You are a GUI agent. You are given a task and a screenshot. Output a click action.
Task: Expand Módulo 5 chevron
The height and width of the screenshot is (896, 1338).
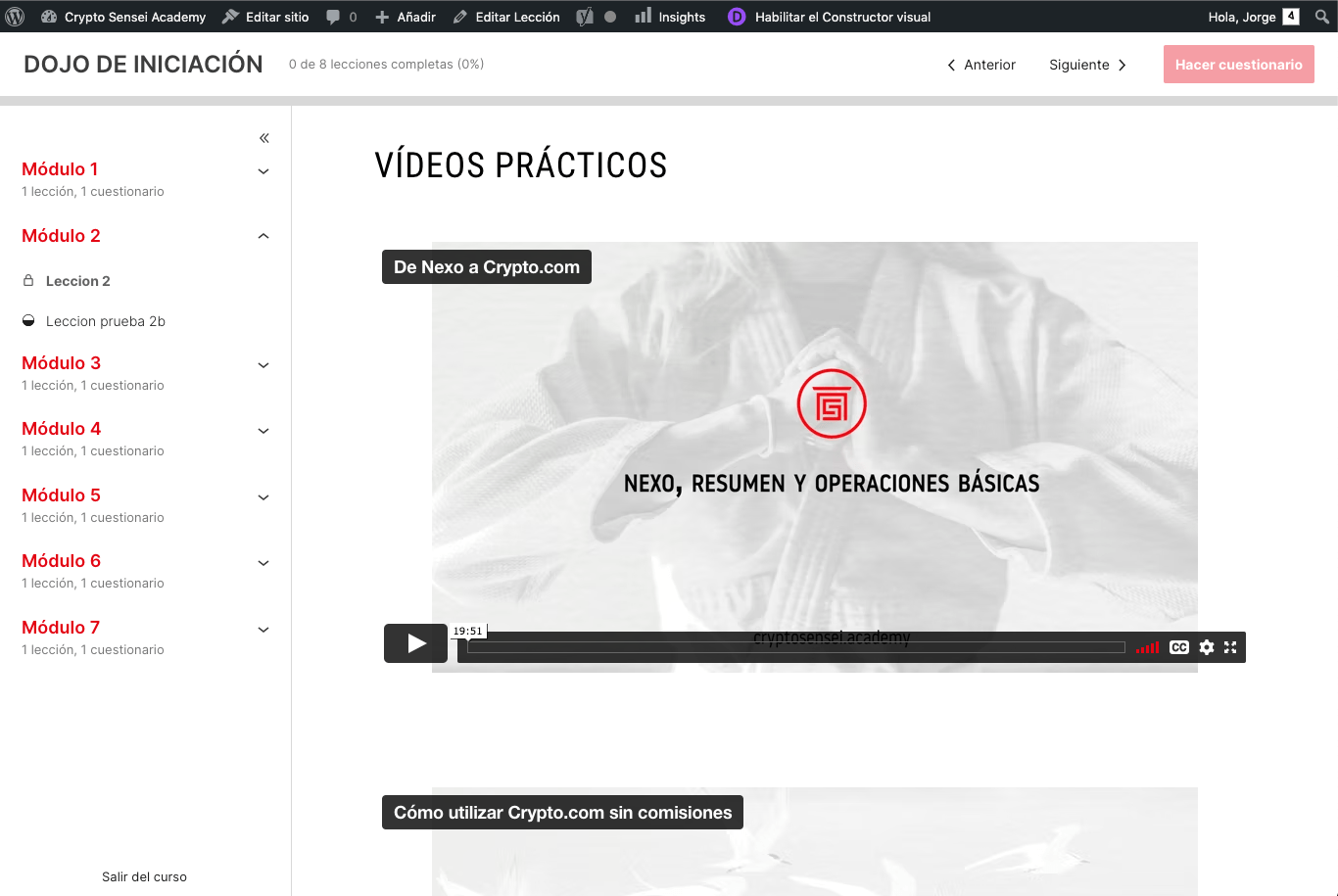(263, 497)
